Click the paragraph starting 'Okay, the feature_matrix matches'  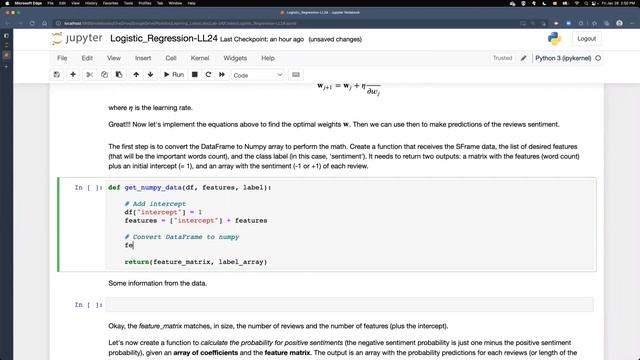(278, 326)
